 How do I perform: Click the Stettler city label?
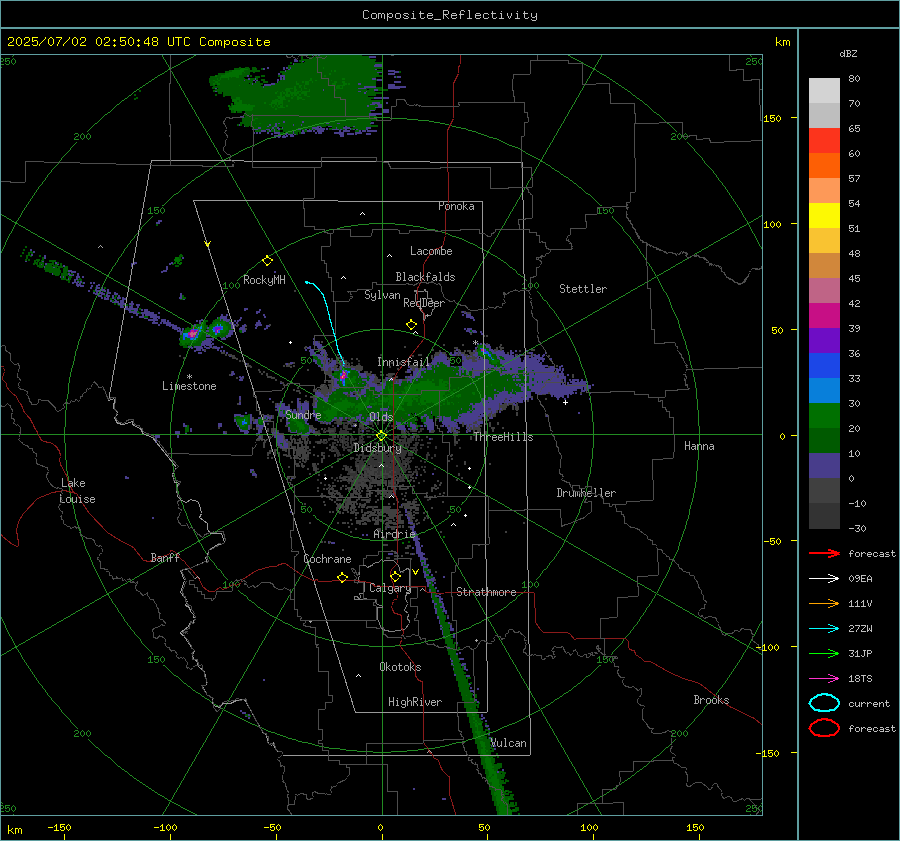click(583, 289)
